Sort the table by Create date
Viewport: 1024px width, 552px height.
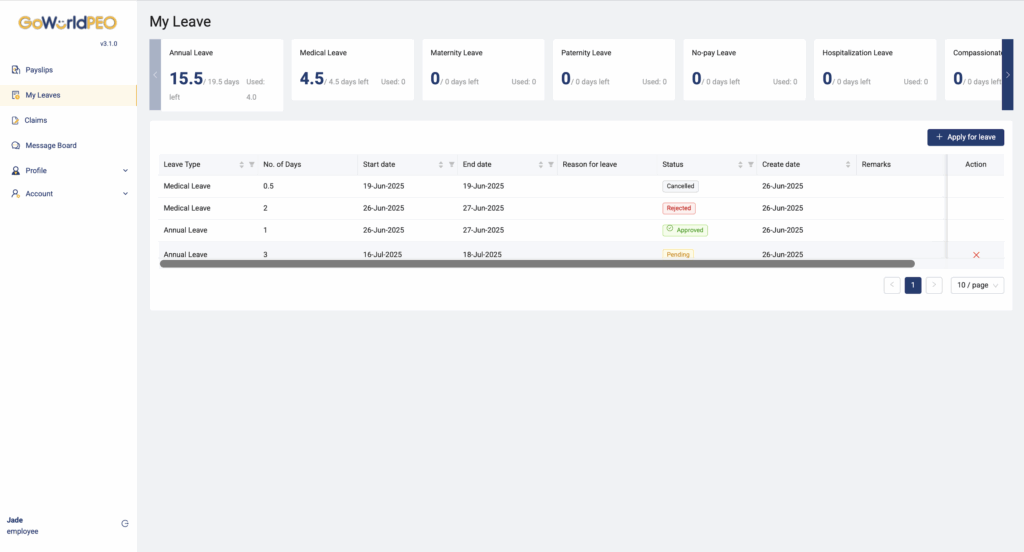coord(848,164)
